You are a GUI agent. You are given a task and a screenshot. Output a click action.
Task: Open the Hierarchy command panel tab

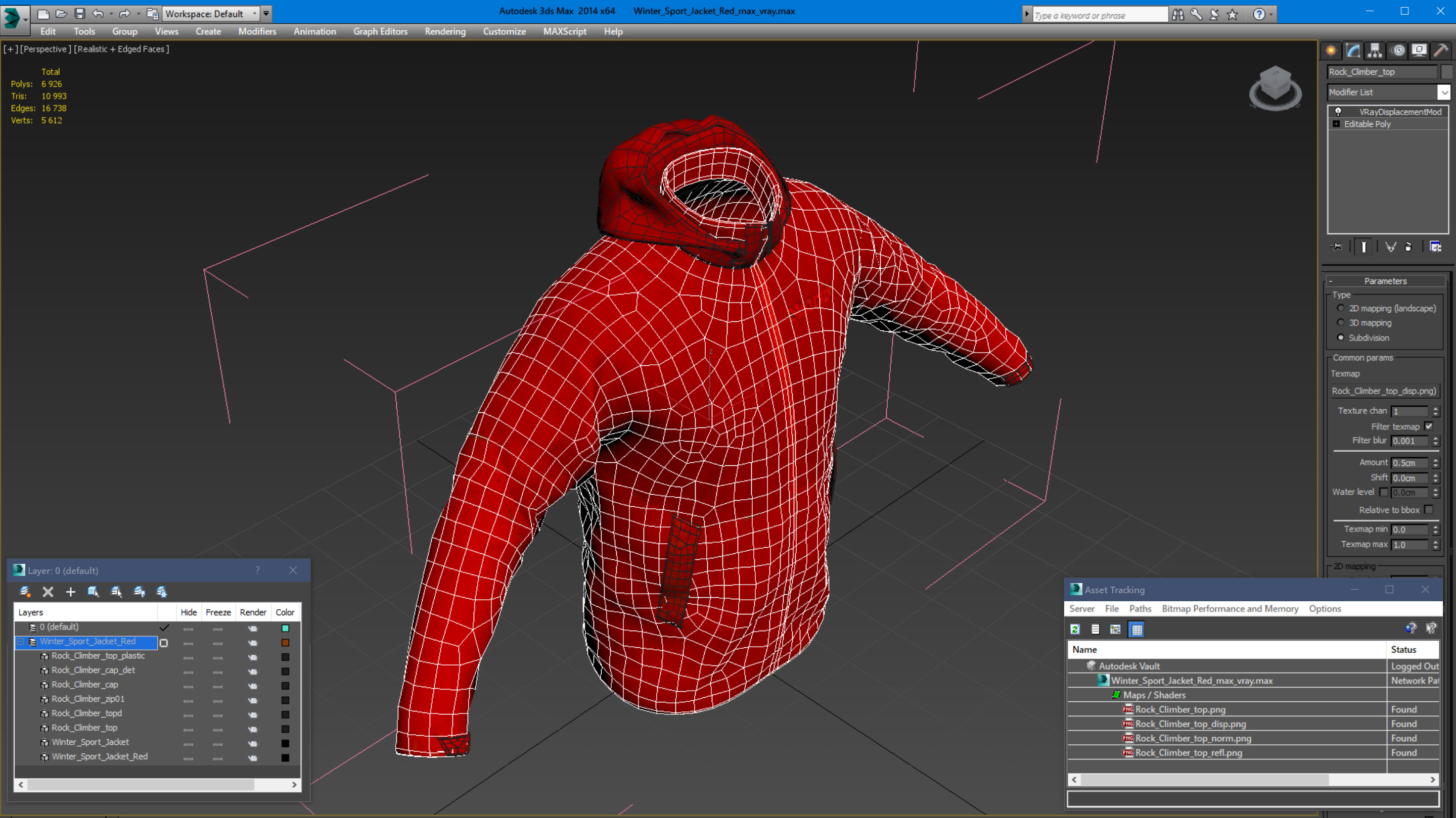coord(1375,51)
